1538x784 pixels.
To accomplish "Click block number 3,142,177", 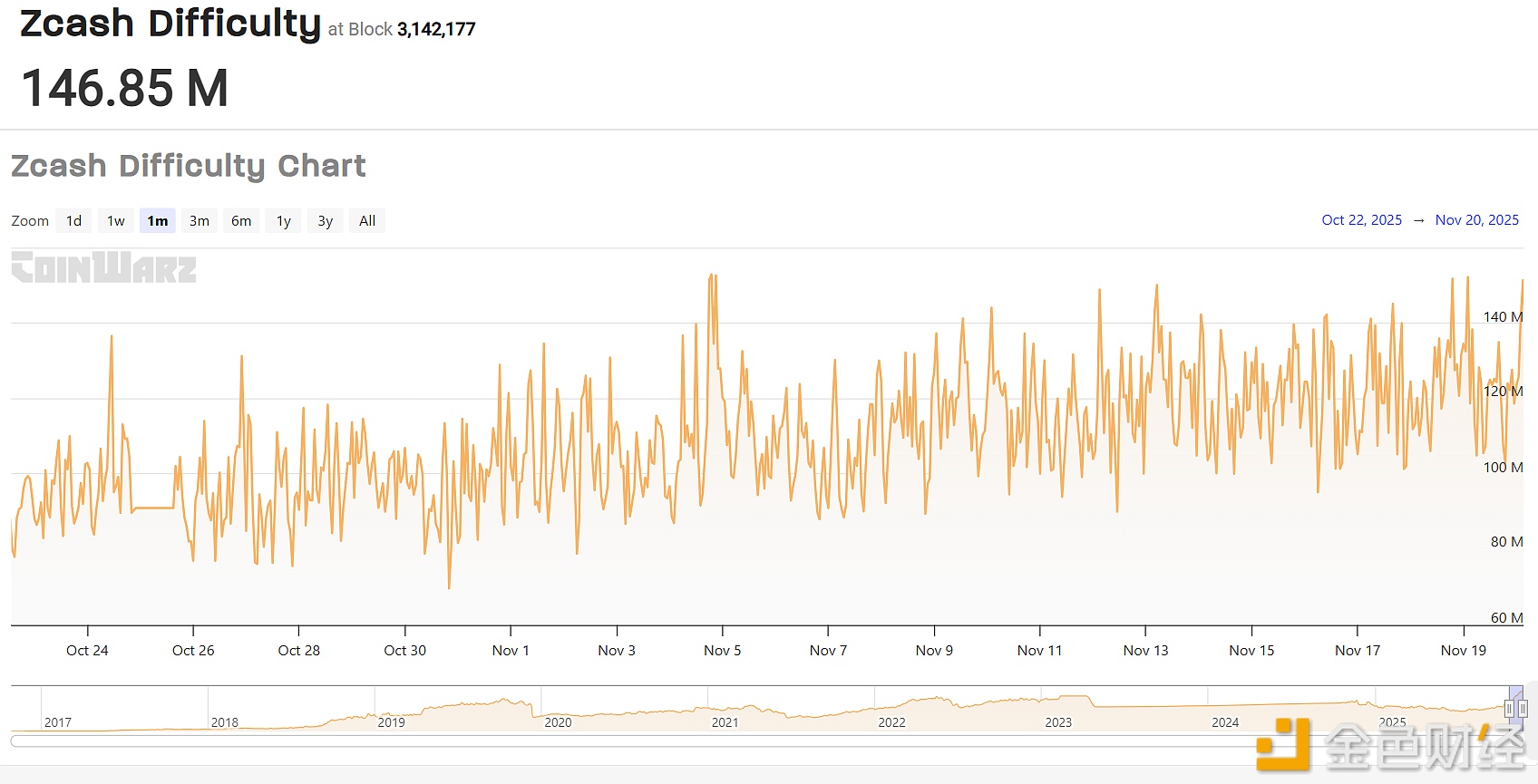I will tap(436, 29).
